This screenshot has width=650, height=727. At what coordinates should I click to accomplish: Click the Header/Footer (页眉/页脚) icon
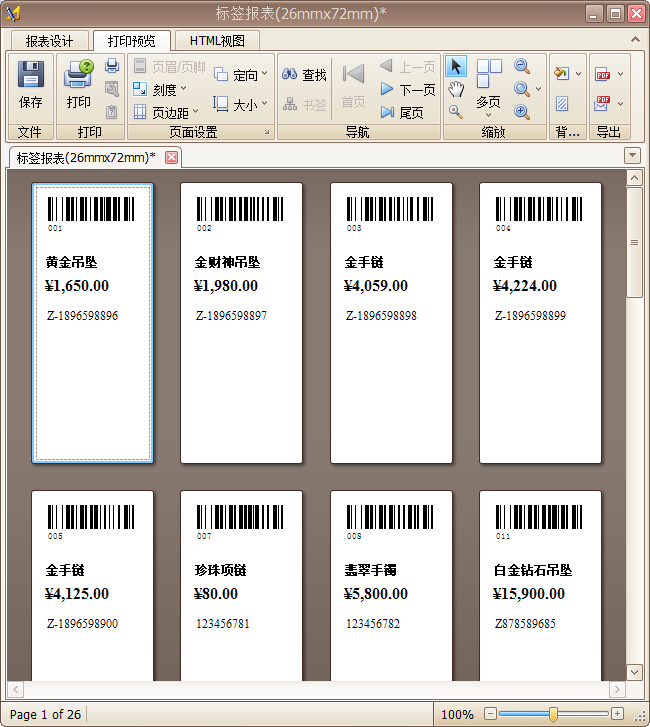(140, 66)
